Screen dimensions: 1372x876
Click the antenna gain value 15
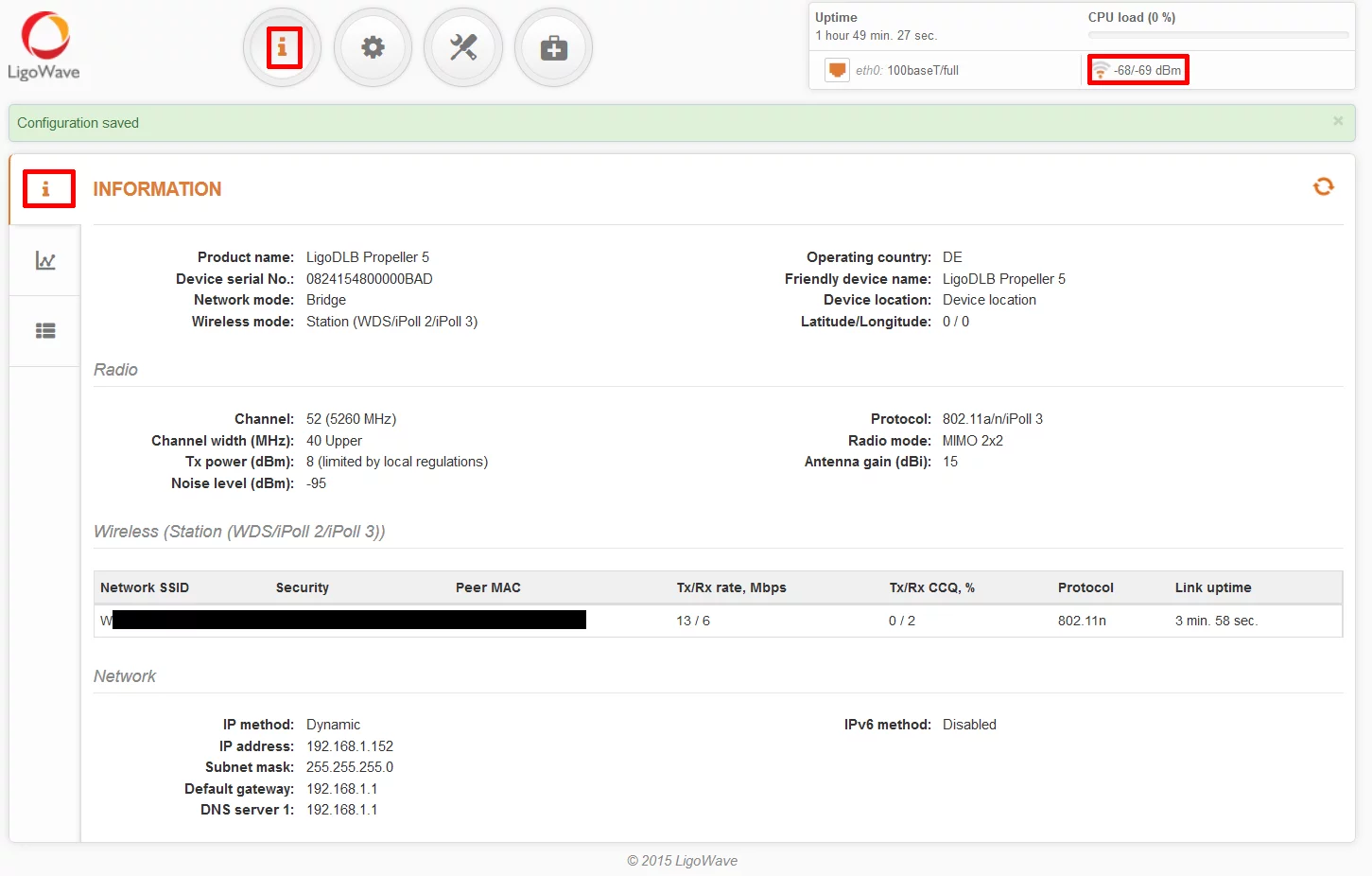(x=950, y=462)
